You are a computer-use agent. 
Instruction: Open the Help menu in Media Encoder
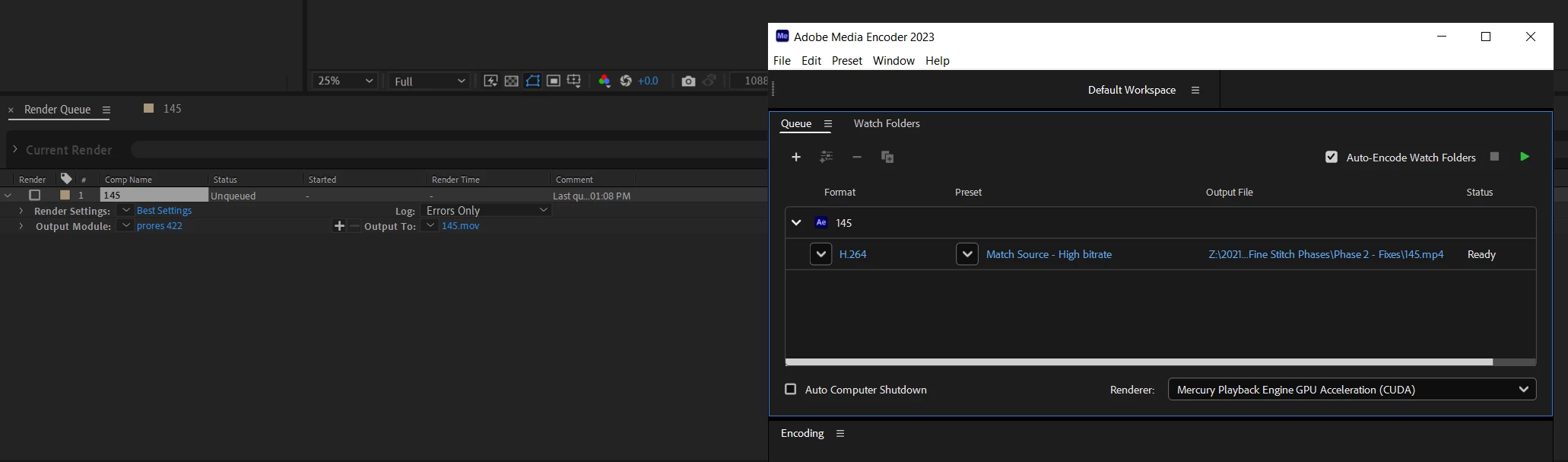tap(938, 60)
